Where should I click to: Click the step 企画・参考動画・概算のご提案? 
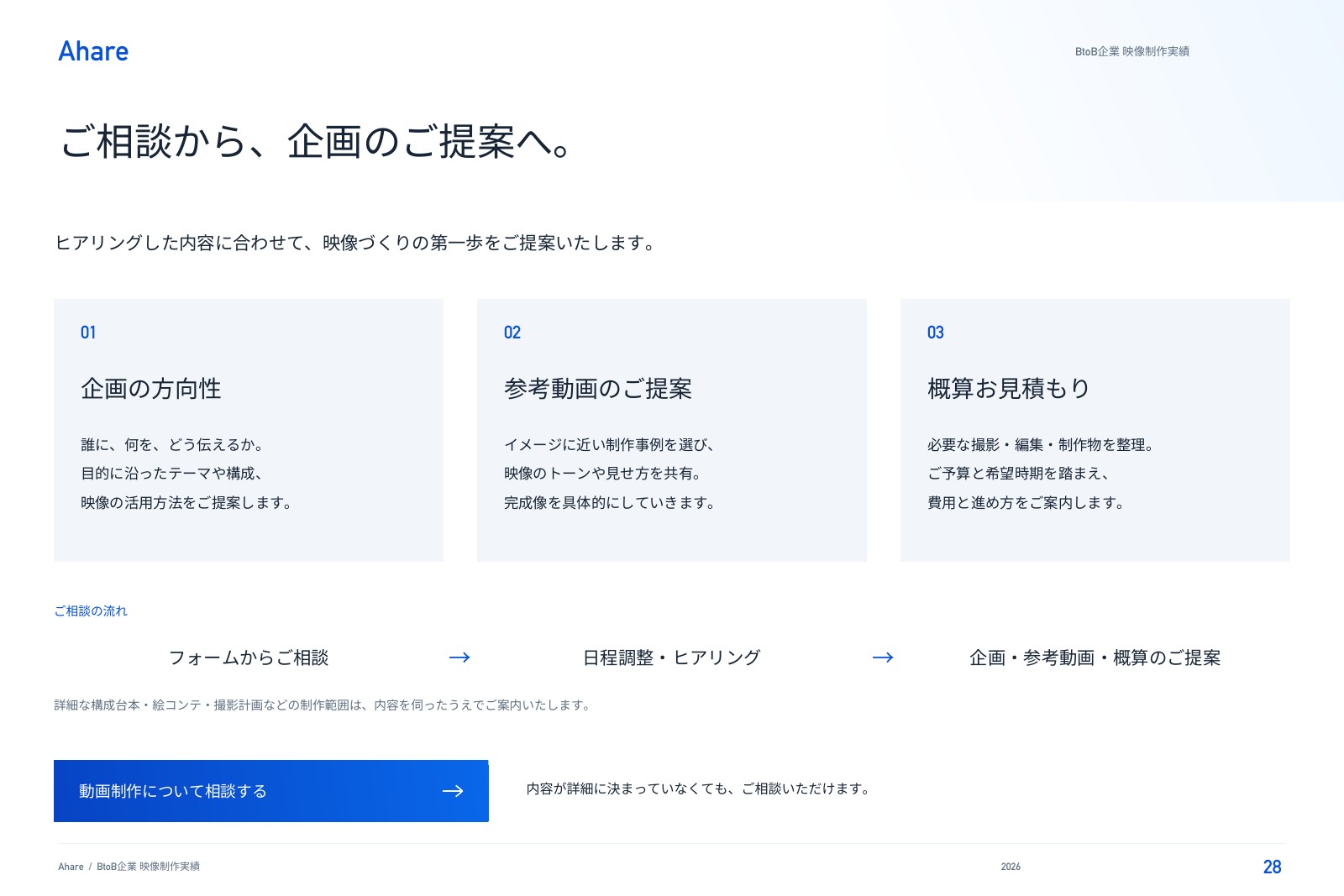(1095, 658)
